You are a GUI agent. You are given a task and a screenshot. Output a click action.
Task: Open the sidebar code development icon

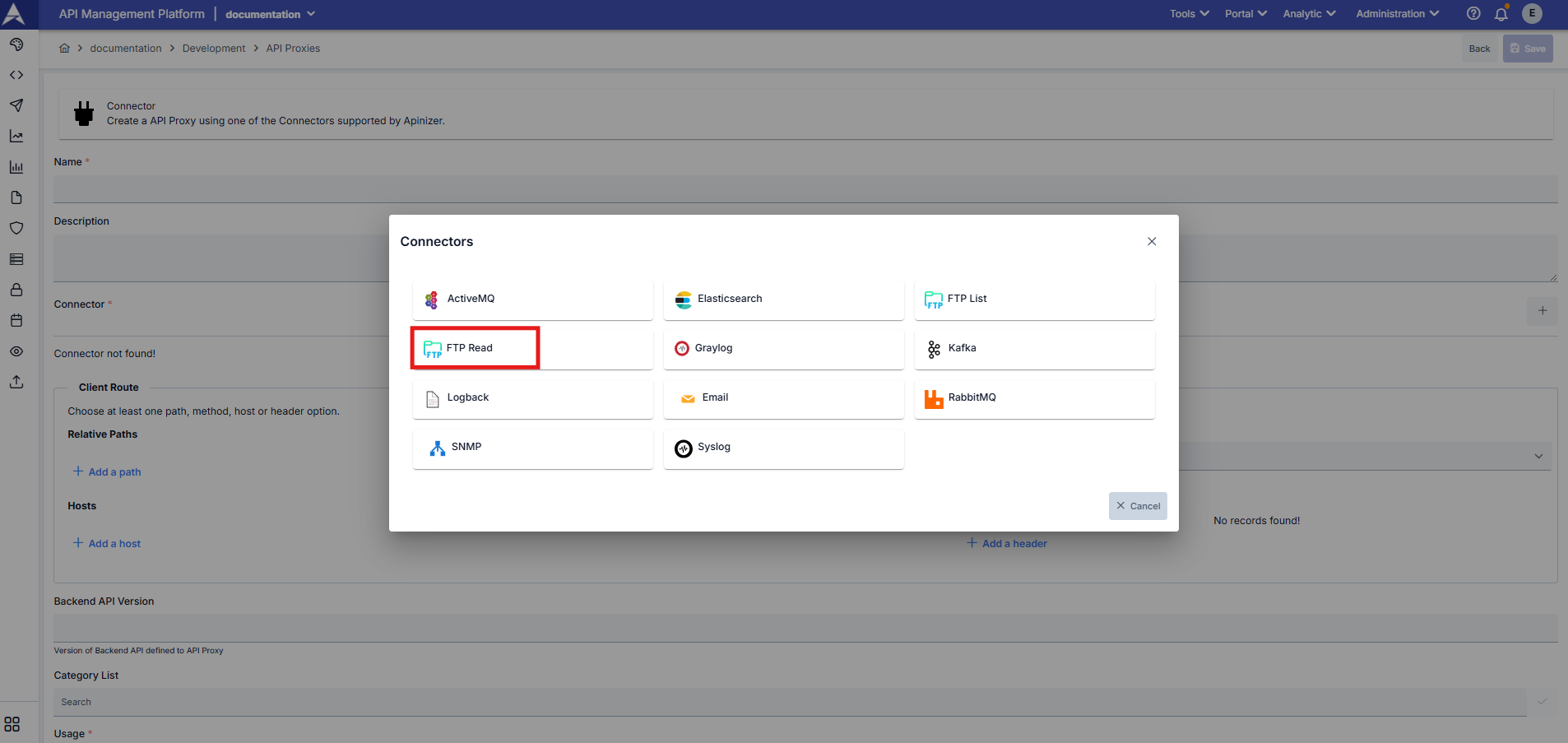click(x=16, y=75)
